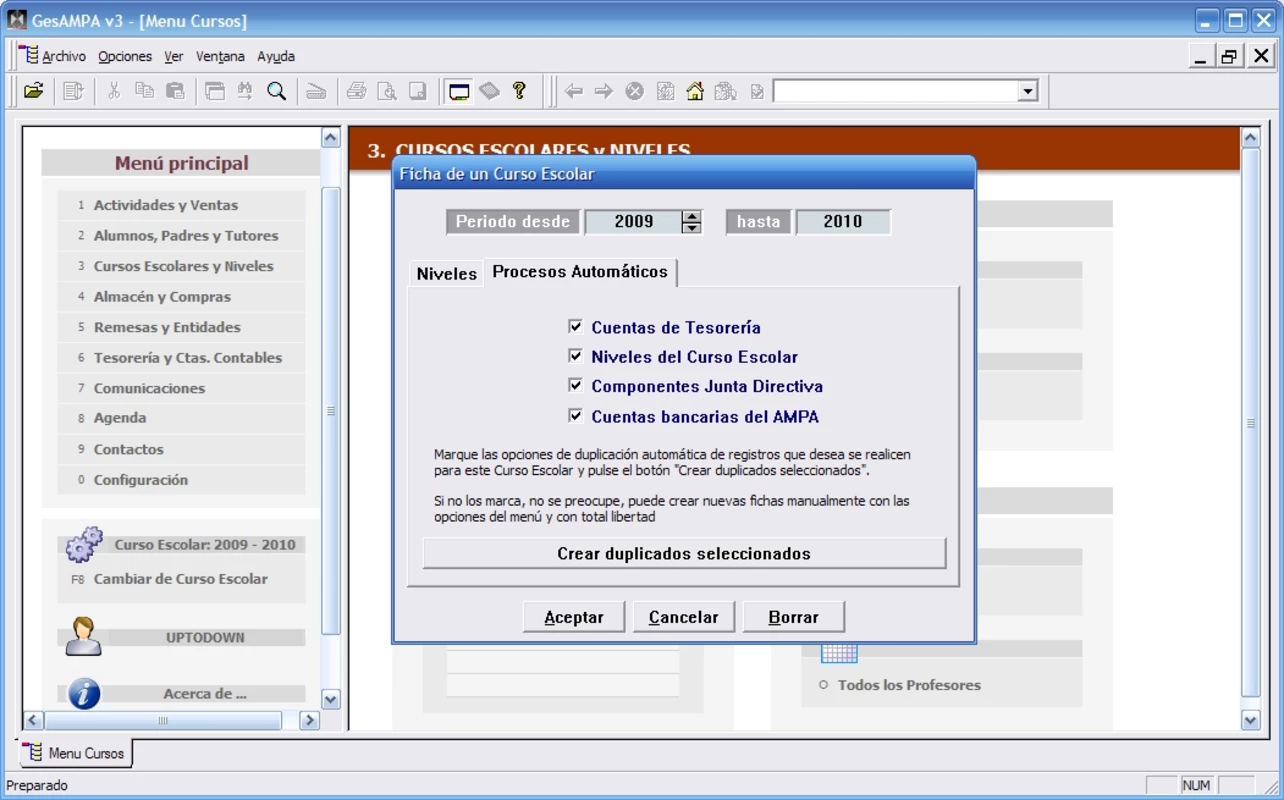This screenshot has height=800, width=1284.
Task: Click the Borrar button
Action: [794, 617]
